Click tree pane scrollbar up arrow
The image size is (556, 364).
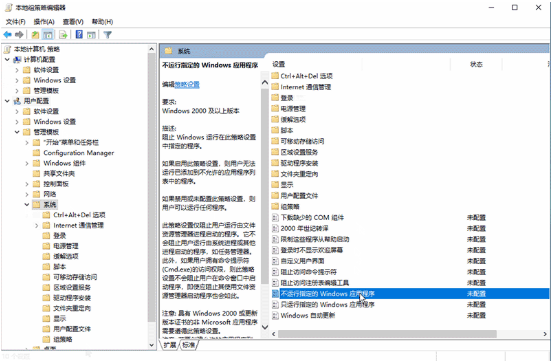coord(151,49)
